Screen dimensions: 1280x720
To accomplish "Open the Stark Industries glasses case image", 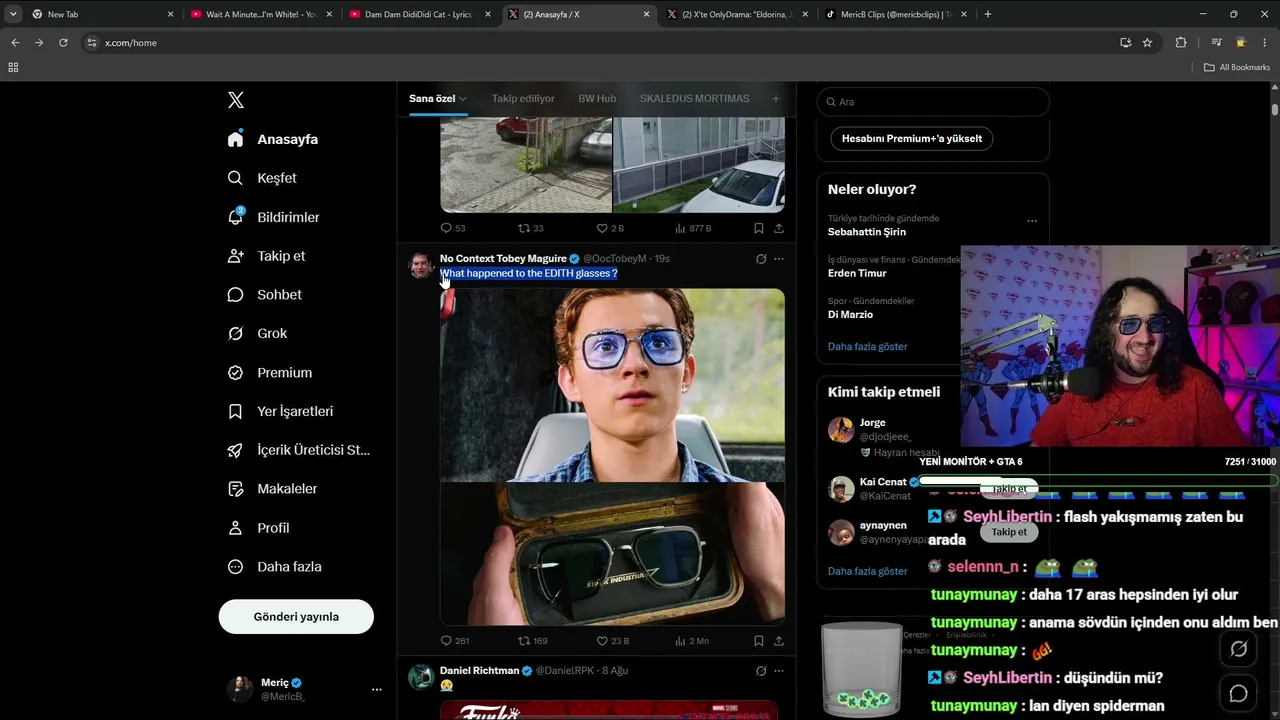I will tap(612, 554).
